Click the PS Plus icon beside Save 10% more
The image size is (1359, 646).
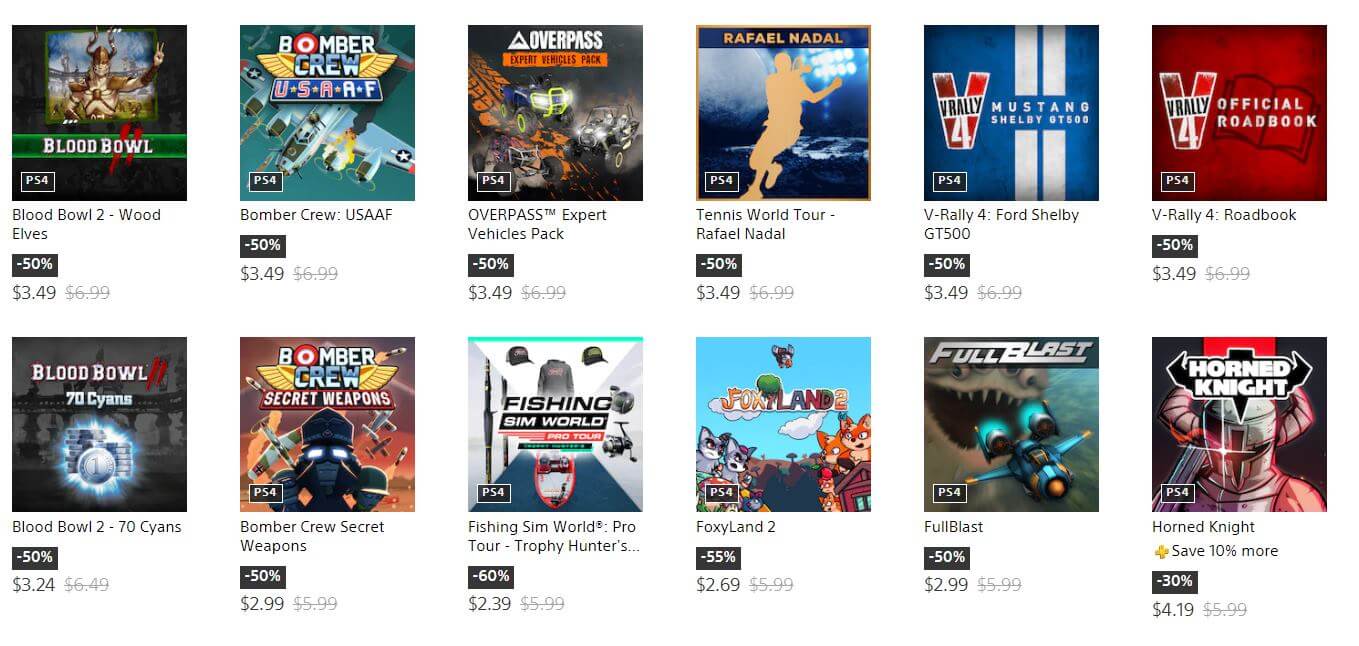[1160, 552]
